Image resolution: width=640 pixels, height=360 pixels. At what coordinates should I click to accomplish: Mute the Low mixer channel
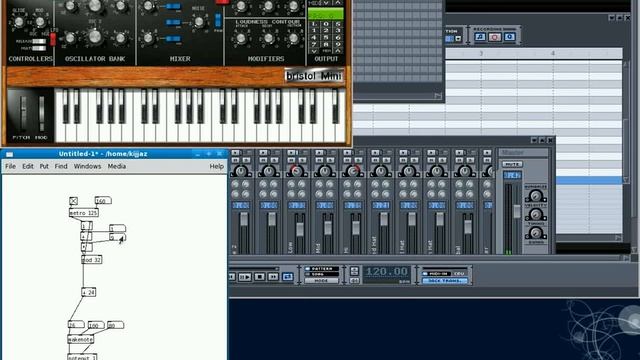point(291,160)
